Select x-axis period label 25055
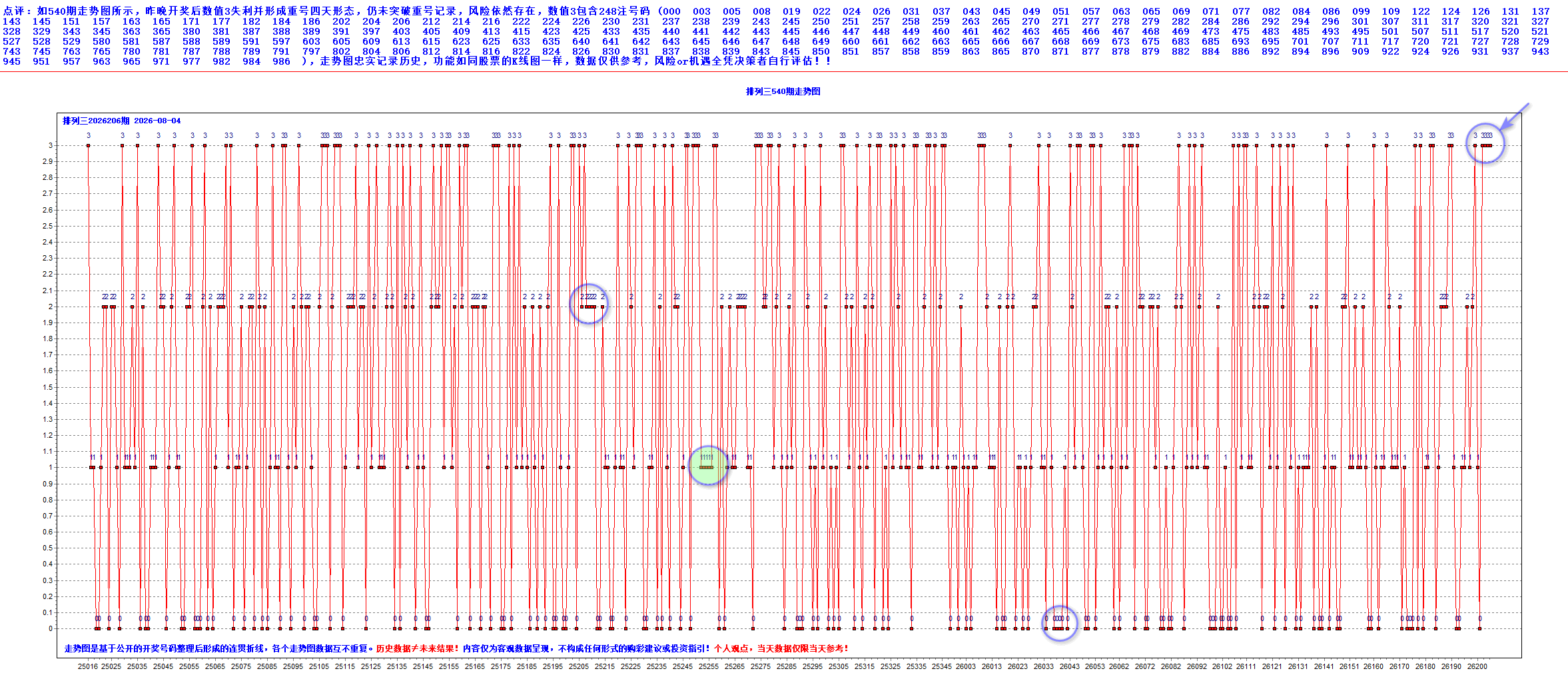The image size is (1568, 689). [189, 666]
